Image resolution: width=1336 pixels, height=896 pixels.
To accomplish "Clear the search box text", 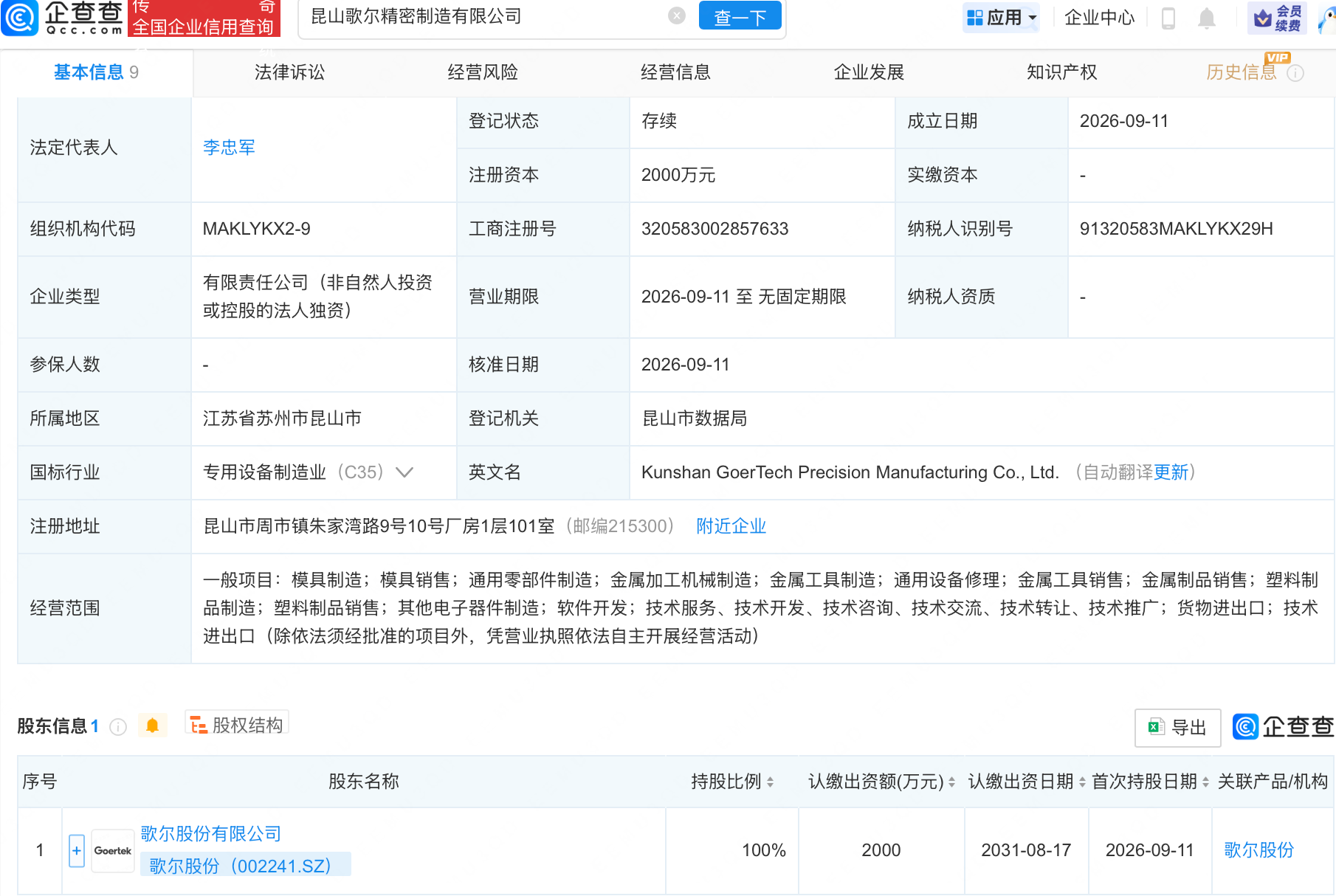I will pyautogui.click(x=676, y=16).
